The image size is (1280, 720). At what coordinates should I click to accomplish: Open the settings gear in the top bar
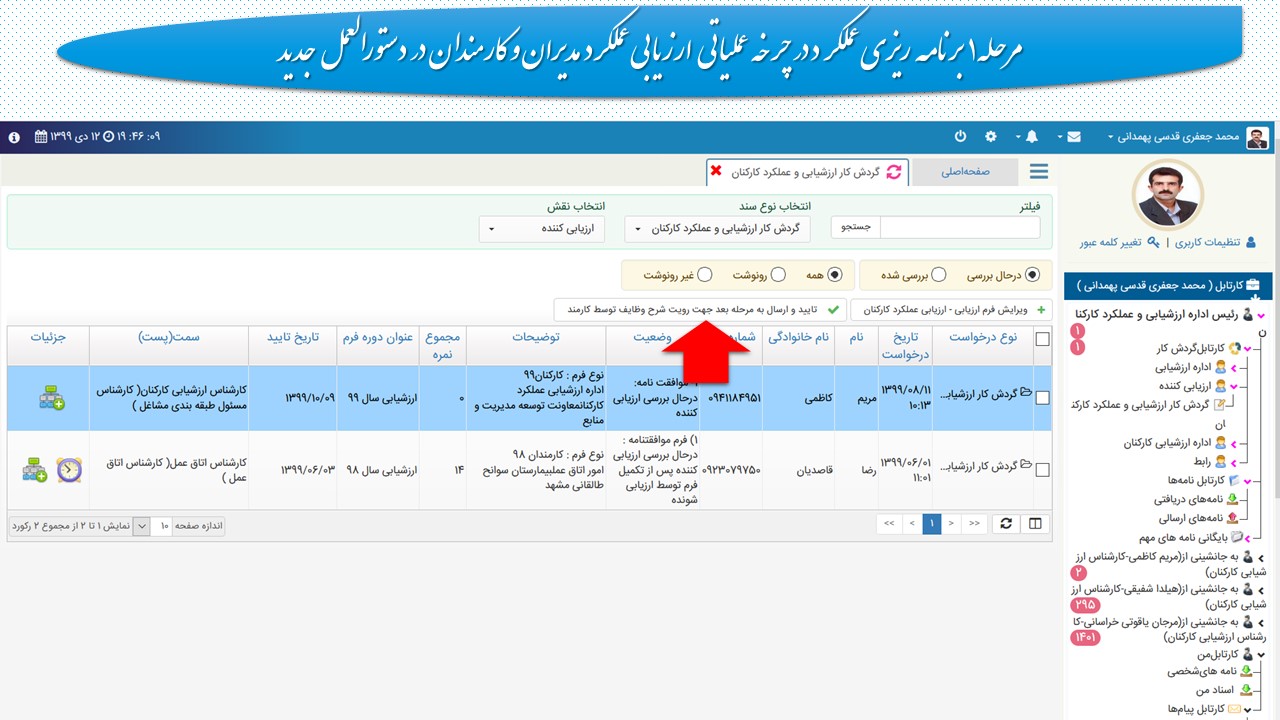click(991, 136)
